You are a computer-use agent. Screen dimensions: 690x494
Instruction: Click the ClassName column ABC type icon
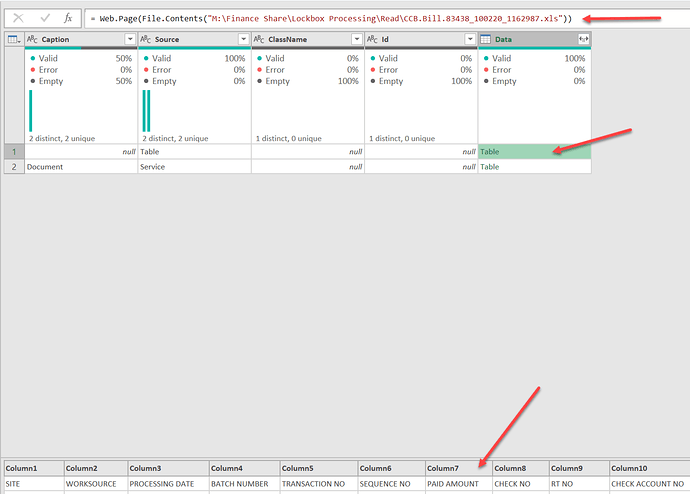[x=259, y=39]
